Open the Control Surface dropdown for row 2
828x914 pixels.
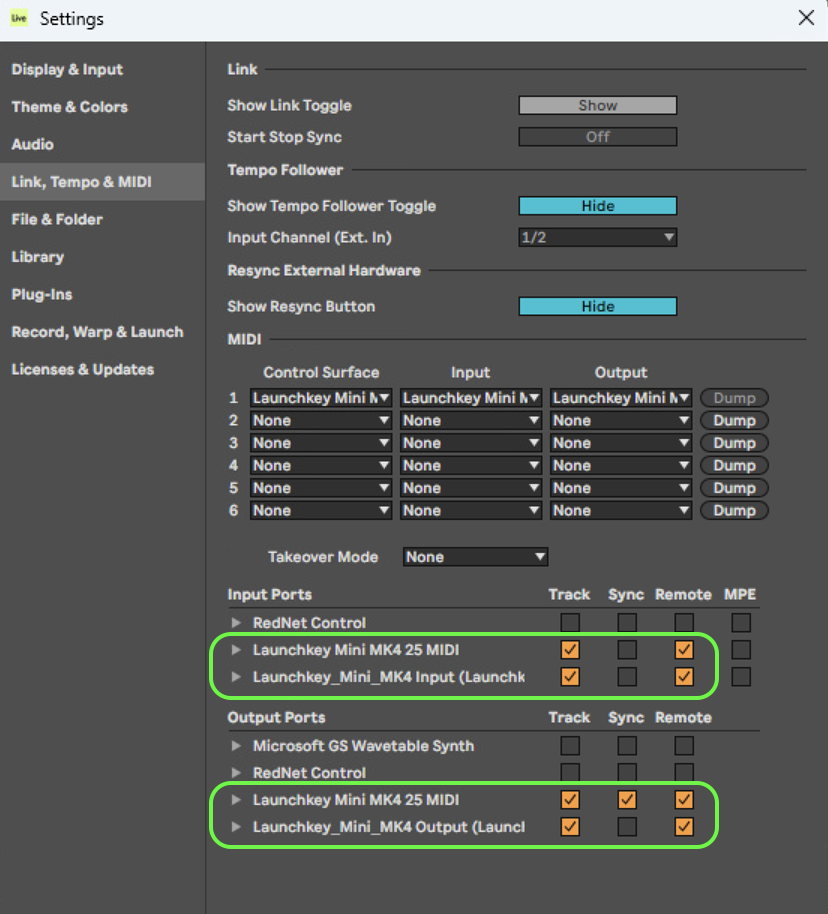pyautogui.click(x=321, y=420)
